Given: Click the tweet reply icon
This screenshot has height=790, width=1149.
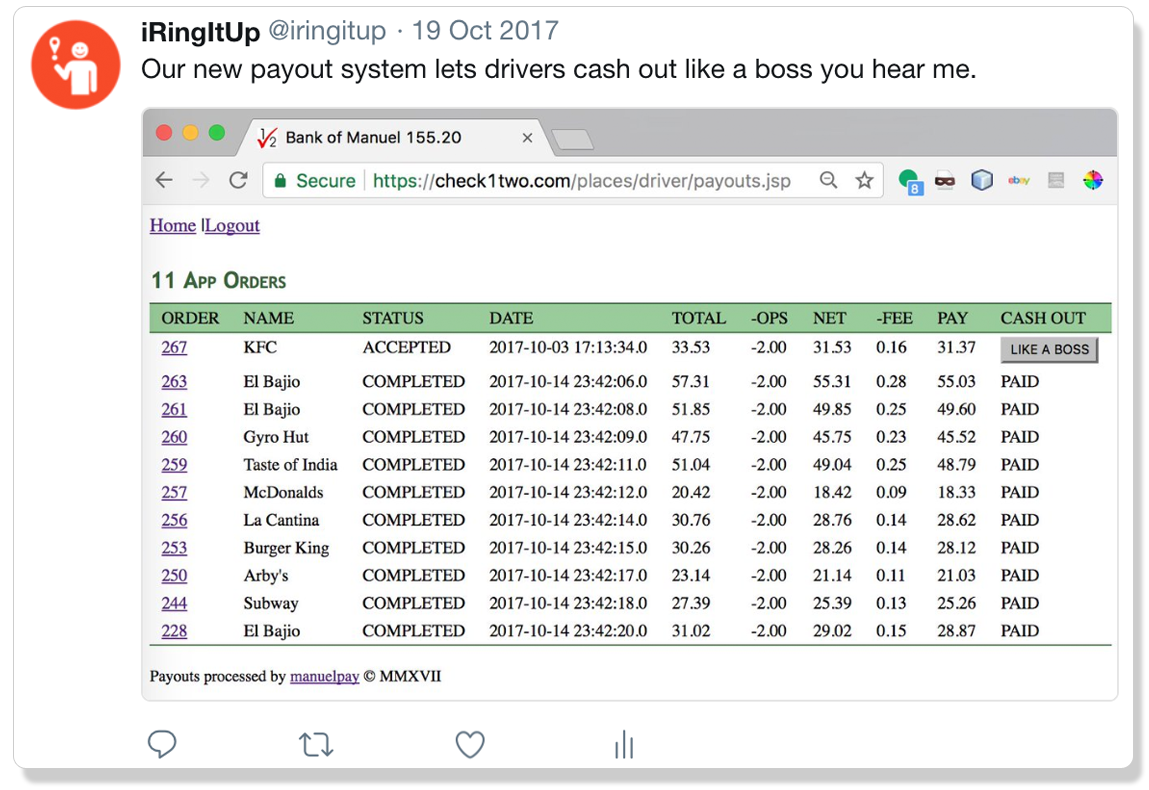Looking at the screenshot, I should point(162,744).
